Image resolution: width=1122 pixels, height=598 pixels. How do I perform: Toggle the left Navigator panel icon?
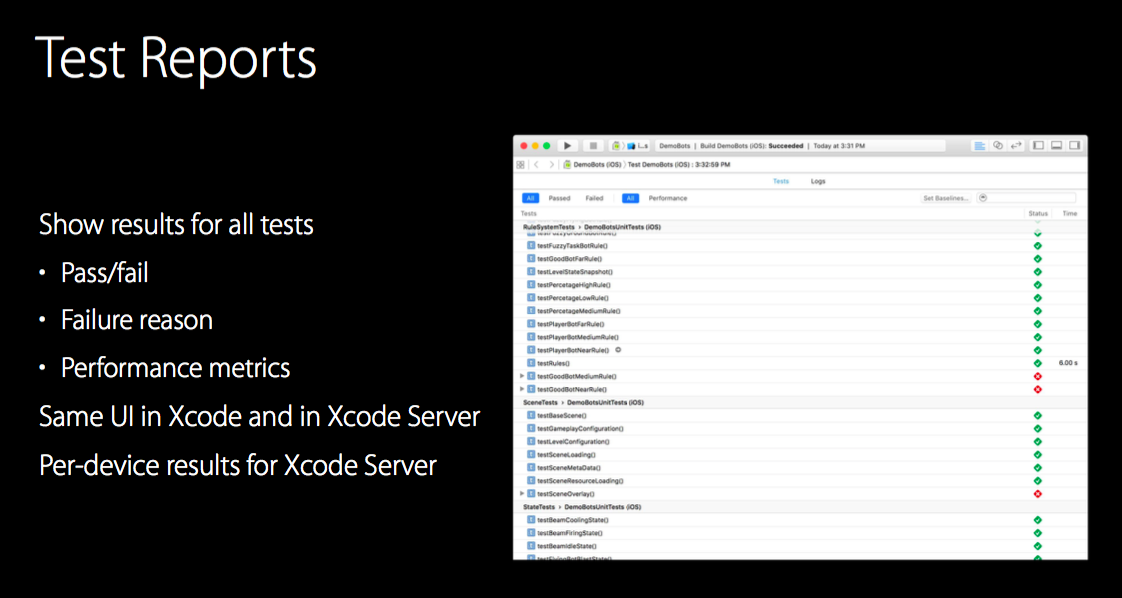click(x=1038, y=146)
